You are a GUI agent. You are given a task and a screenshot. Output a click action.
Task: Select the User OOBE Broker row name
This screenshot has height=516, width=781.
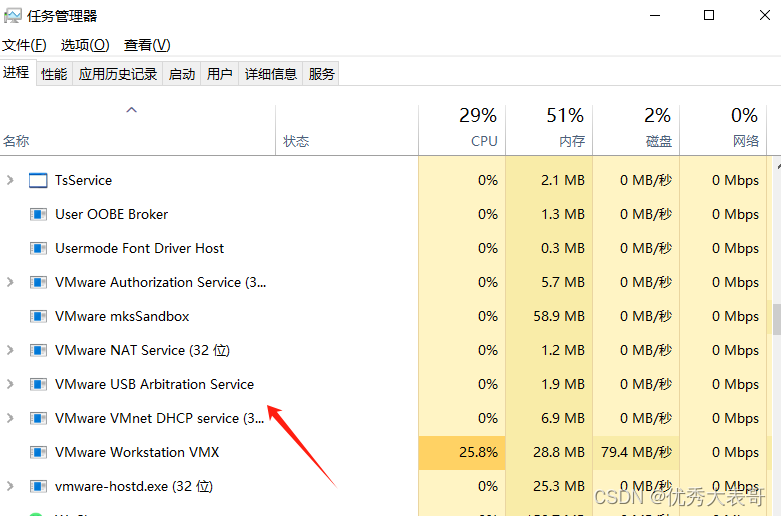point(112,214)
